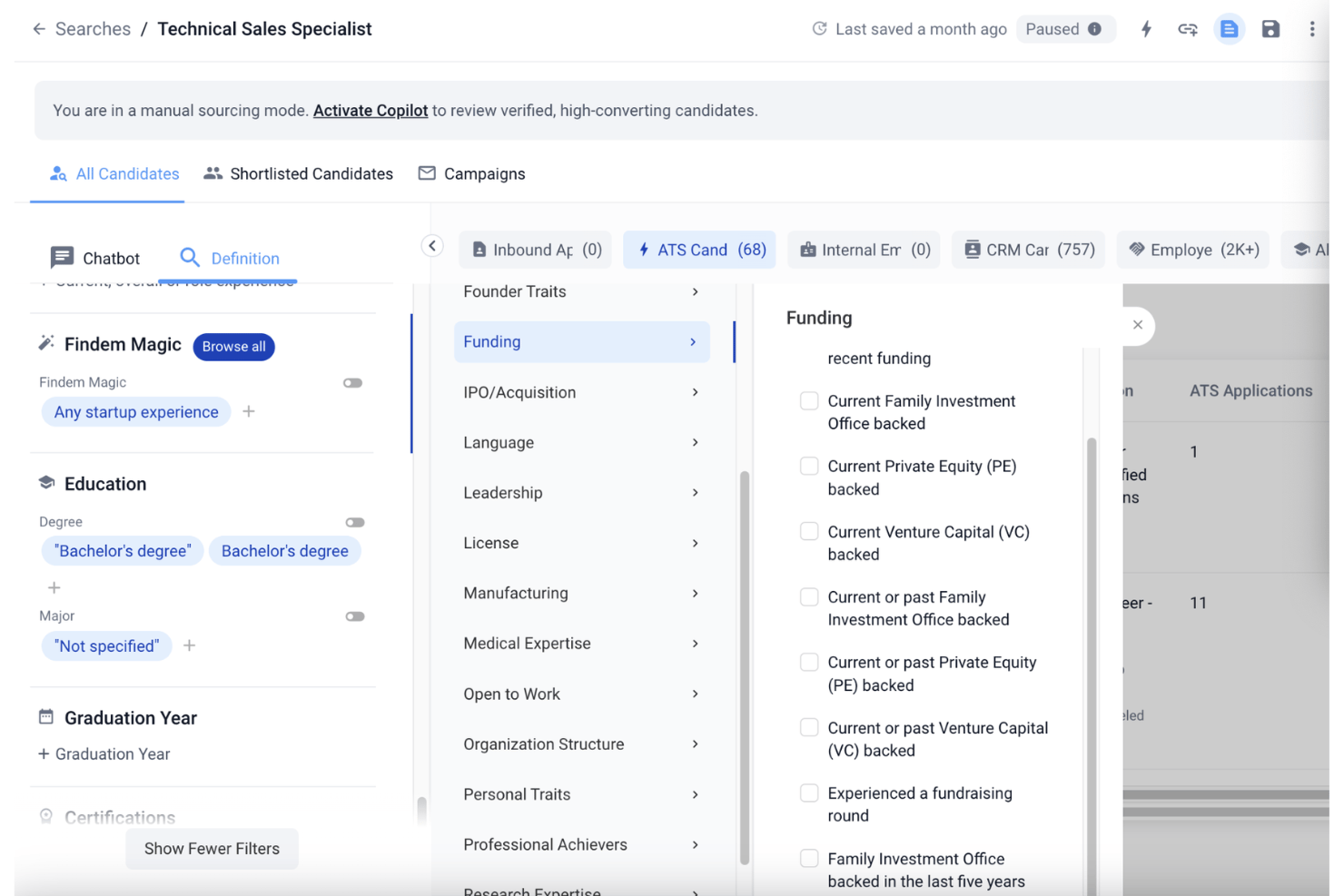
Task: Click Show Fewer Filters button
Action: point(212,849)
